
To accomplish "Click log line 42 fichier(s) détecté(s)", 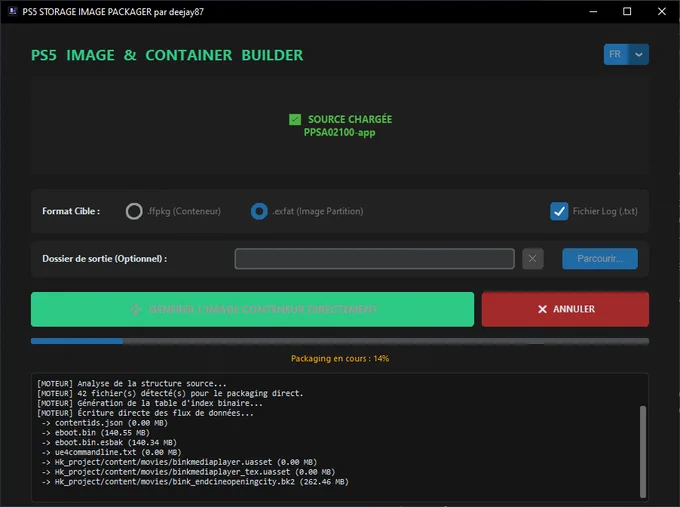I will pos(170,393).
